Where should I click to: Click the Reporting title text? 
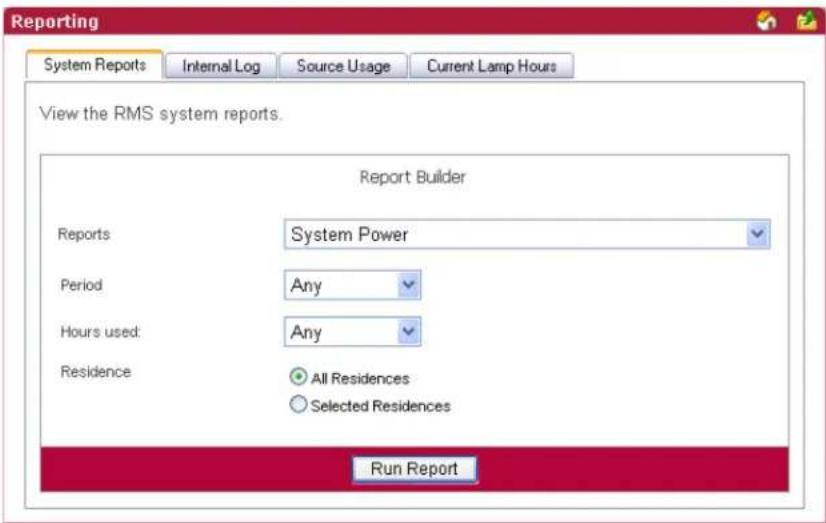[55, 22]
